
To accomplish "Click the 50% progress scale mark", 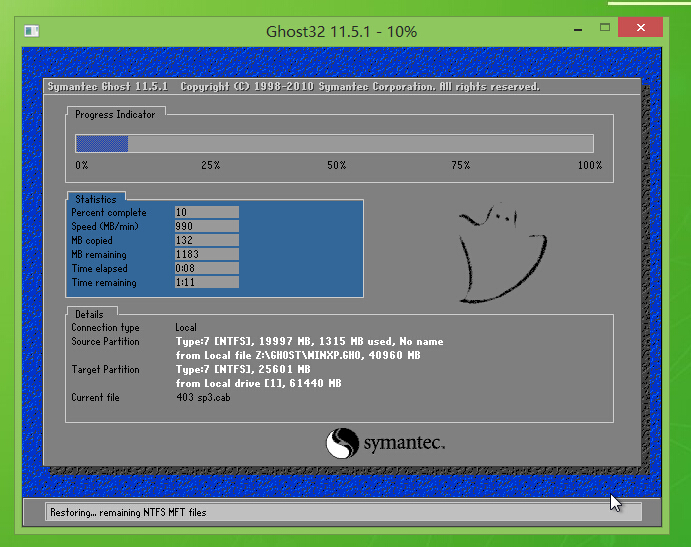I will [337, 165].
